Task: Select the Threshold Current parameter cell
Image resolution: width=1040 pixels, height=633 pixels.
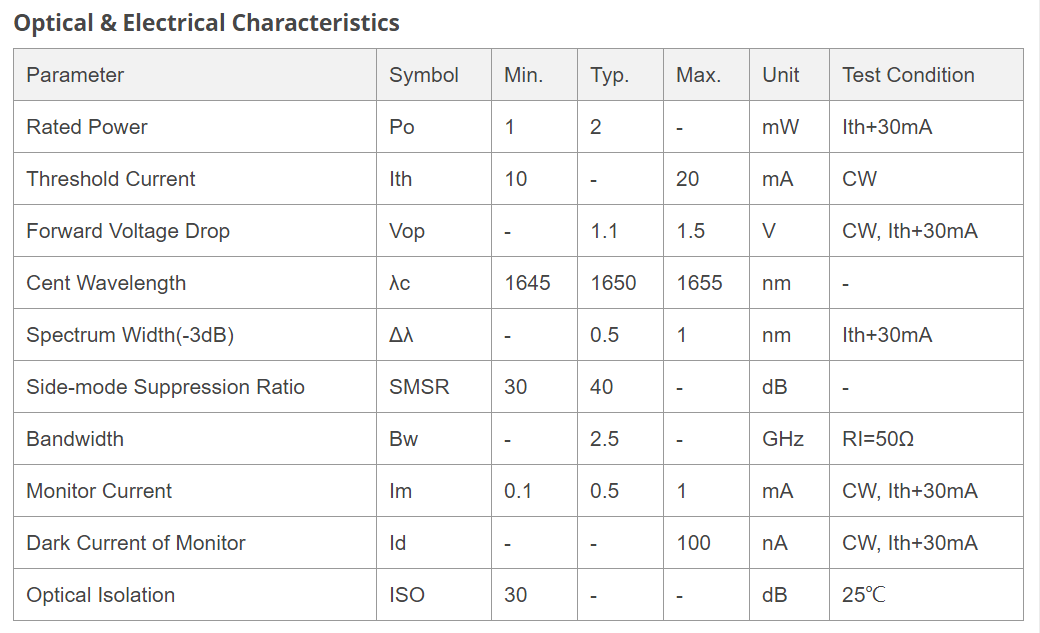Action: [x=195, y=179]
